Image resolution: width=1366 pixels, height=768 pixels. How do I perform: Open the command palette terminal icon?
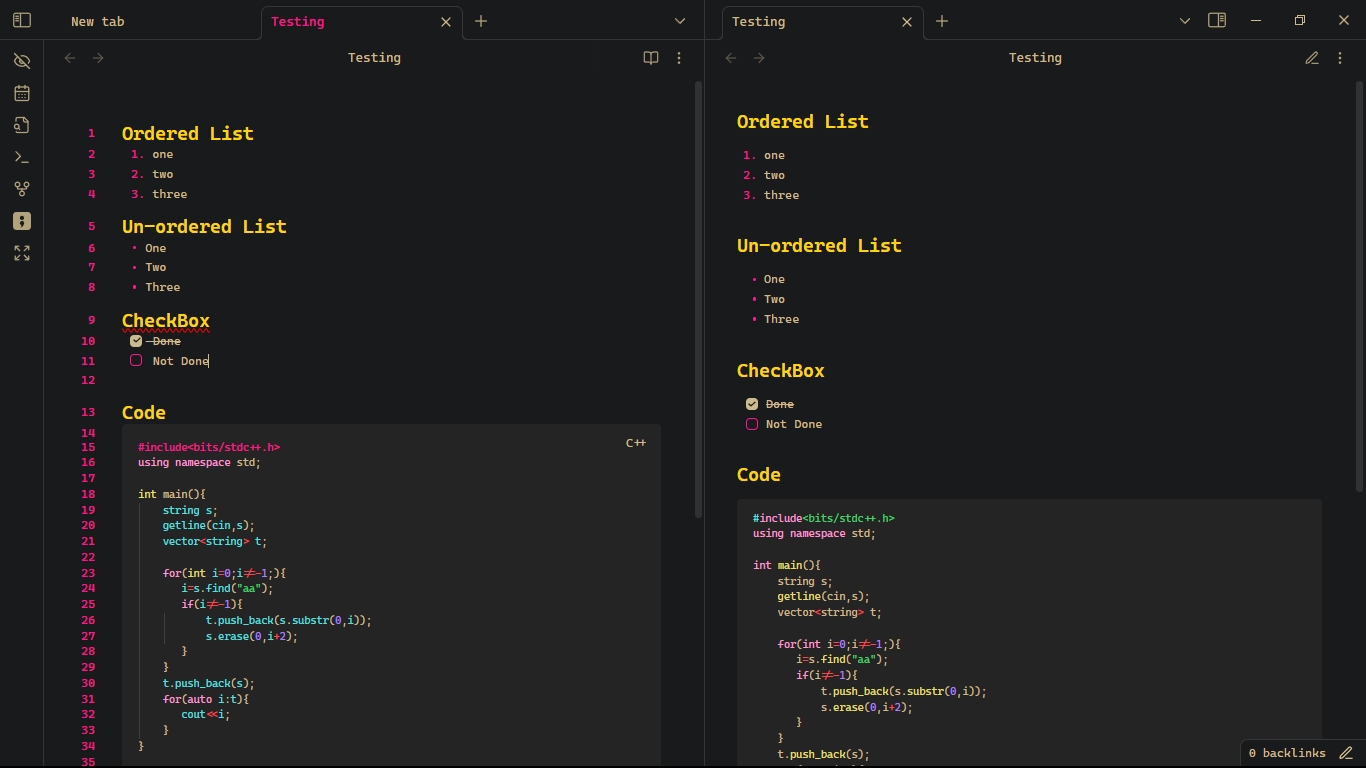(x=22, y=157)
